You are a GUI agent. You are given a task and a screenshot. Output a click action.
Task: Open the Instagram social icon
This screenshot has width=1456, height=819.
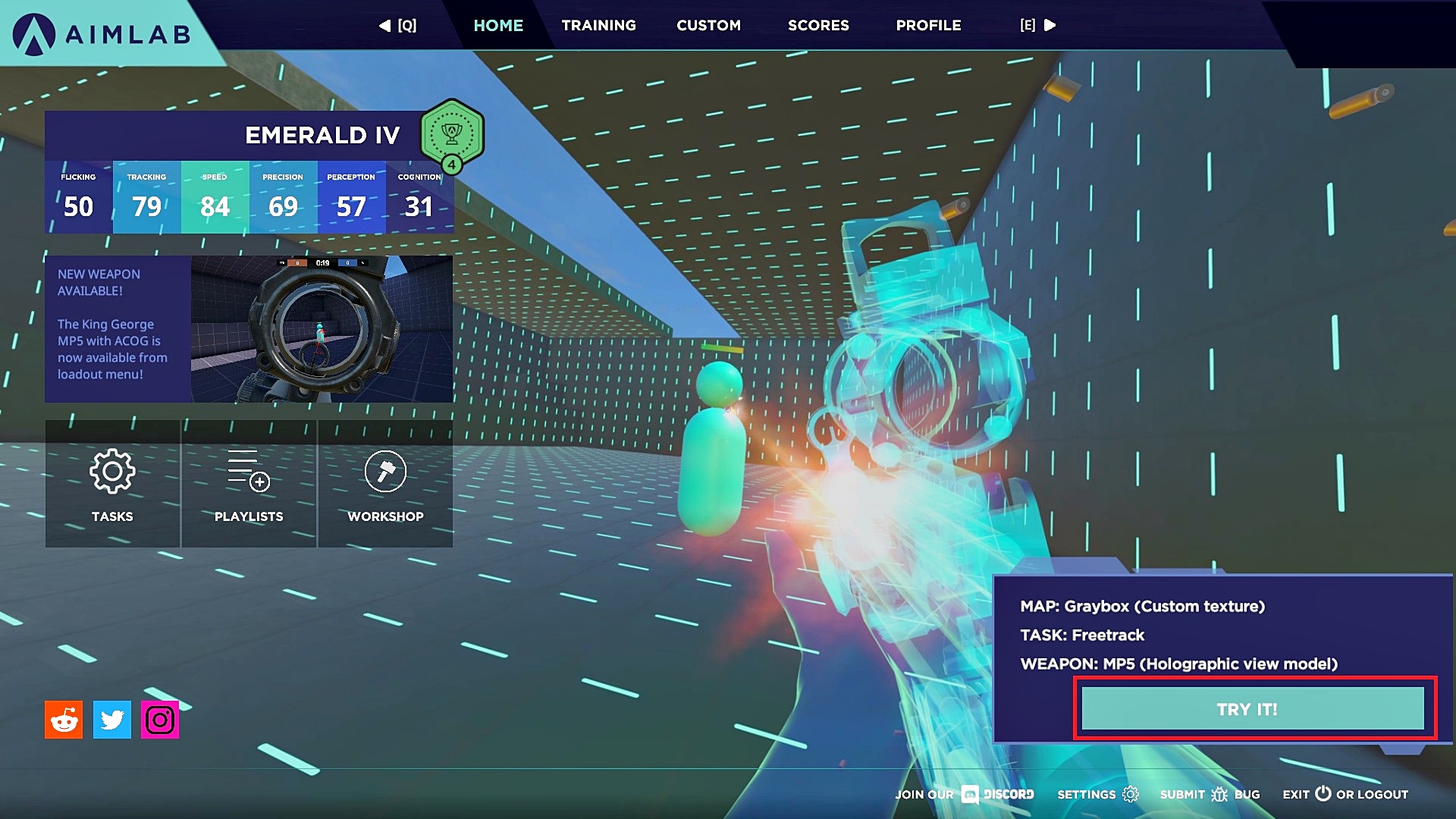tap(160, 720)
